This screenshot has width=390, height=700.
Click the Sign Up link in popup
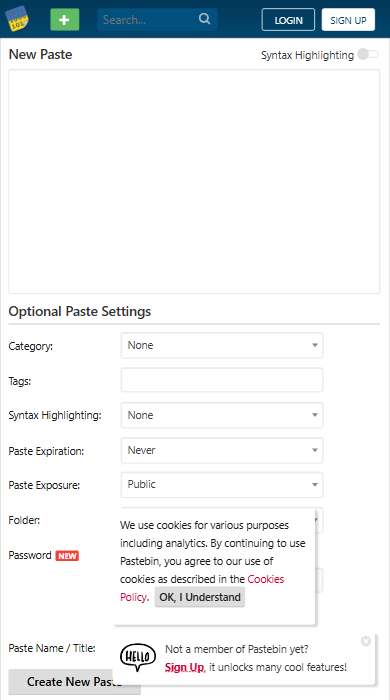pyautogui.click(x=184, y=667)
